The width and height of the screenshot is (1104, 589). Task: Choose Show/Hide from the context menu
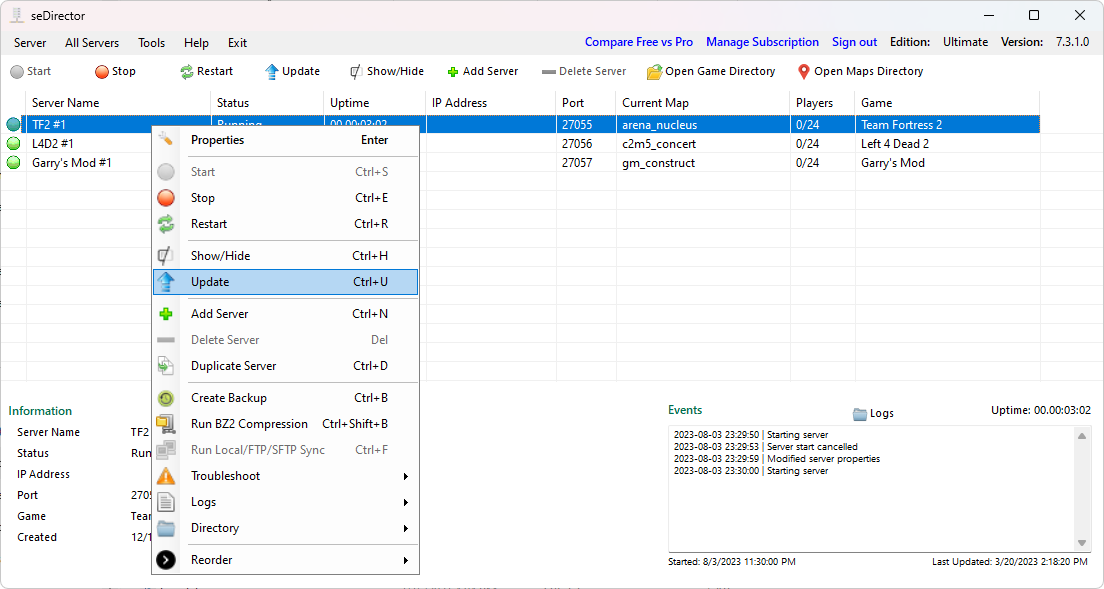tap(220, 256)
